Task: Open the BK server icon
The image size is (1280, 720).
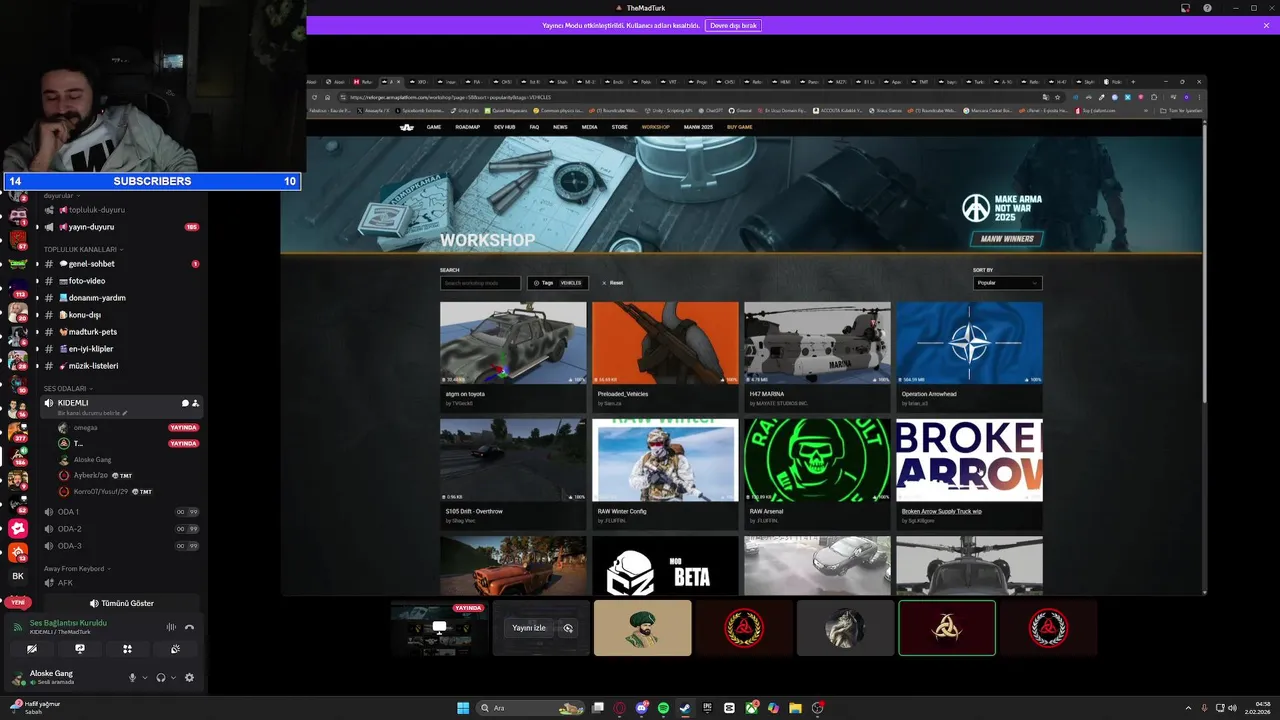Action: coord(18,576)
